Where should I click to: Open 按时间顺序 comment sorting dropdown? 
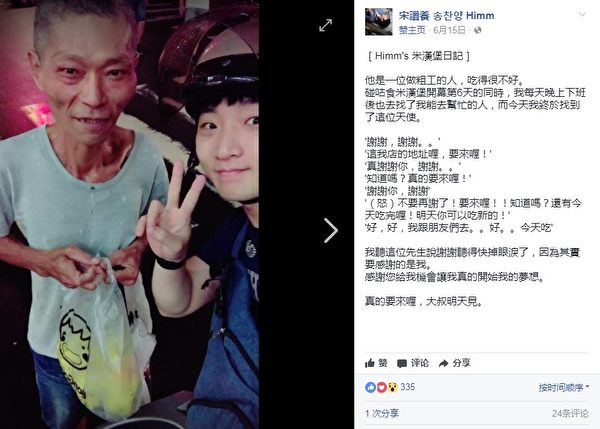[x=564, y=388]
